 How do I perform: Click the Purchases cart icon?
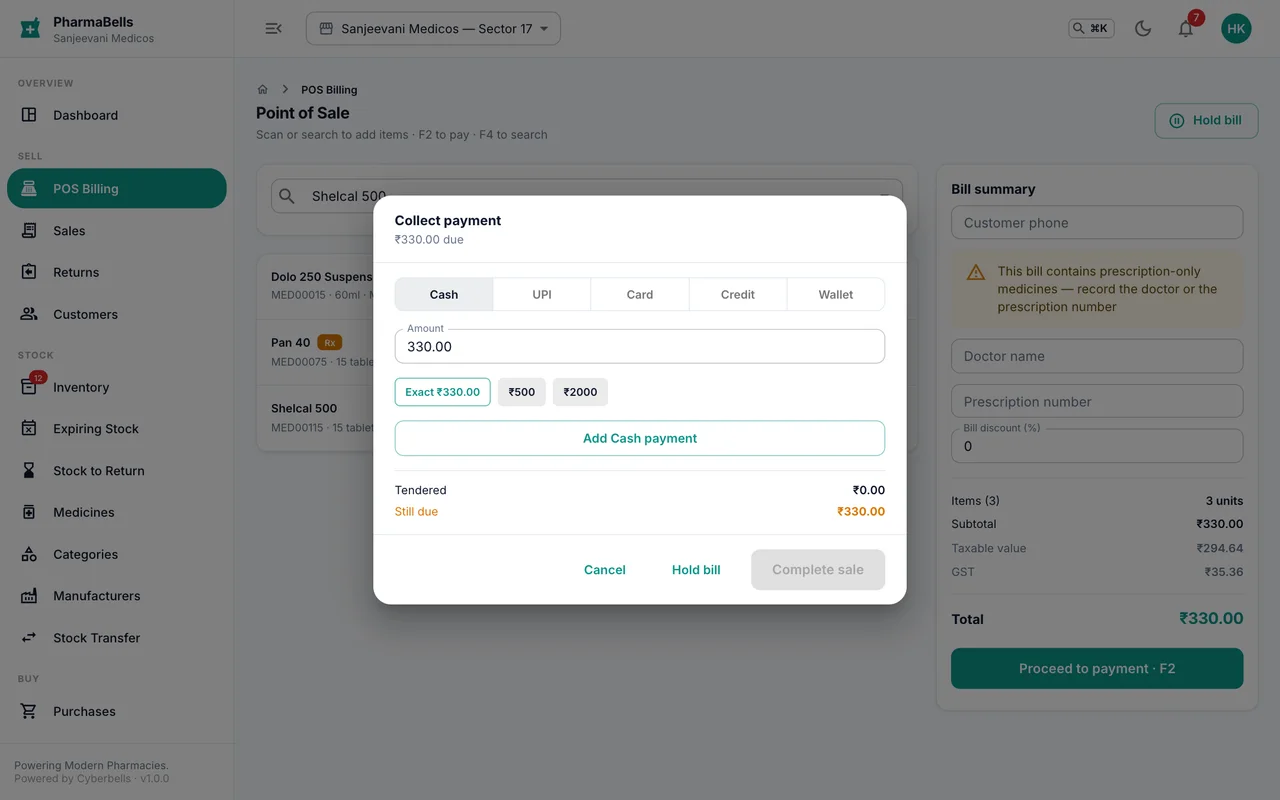tap(29, 711)
